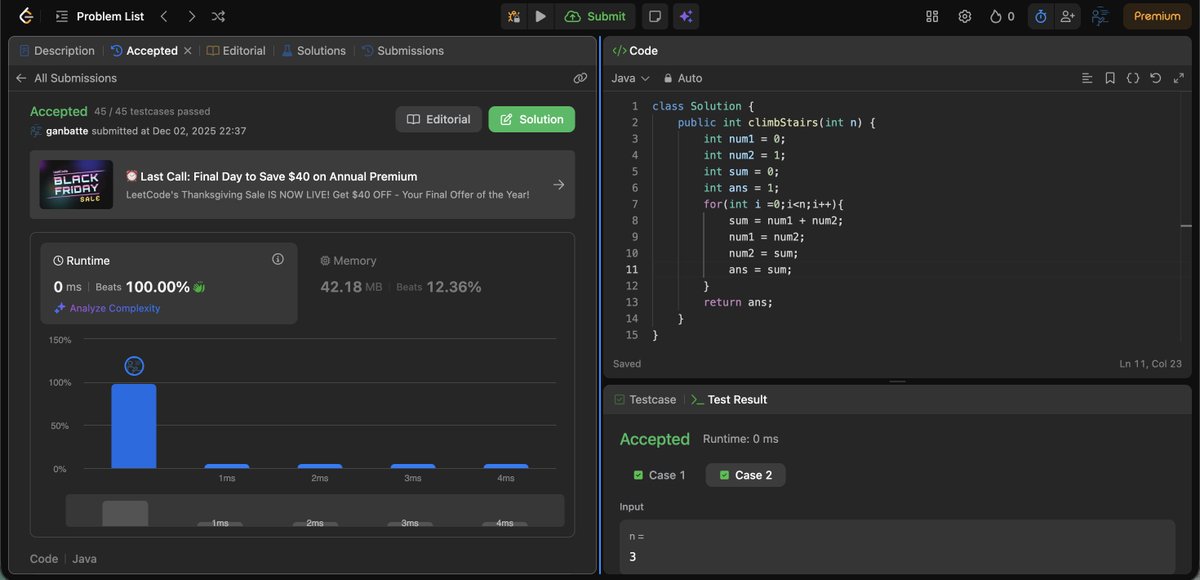Reset code with the undo icon
1200x580 pixels.
click(1156, 78)
